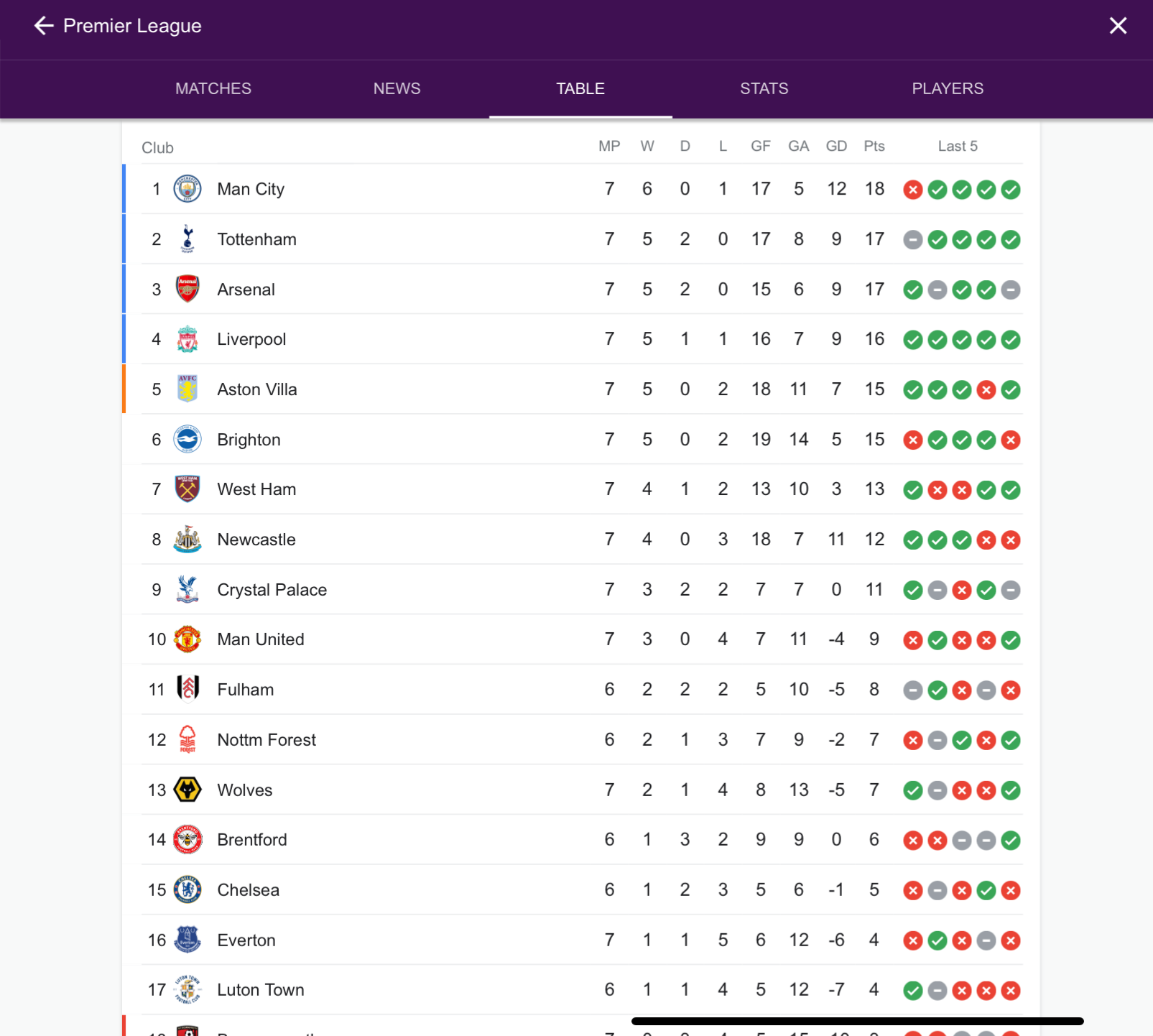Go back using the arrow beside Premier League
This screenshot has height=1036, width=1153.
44,26
